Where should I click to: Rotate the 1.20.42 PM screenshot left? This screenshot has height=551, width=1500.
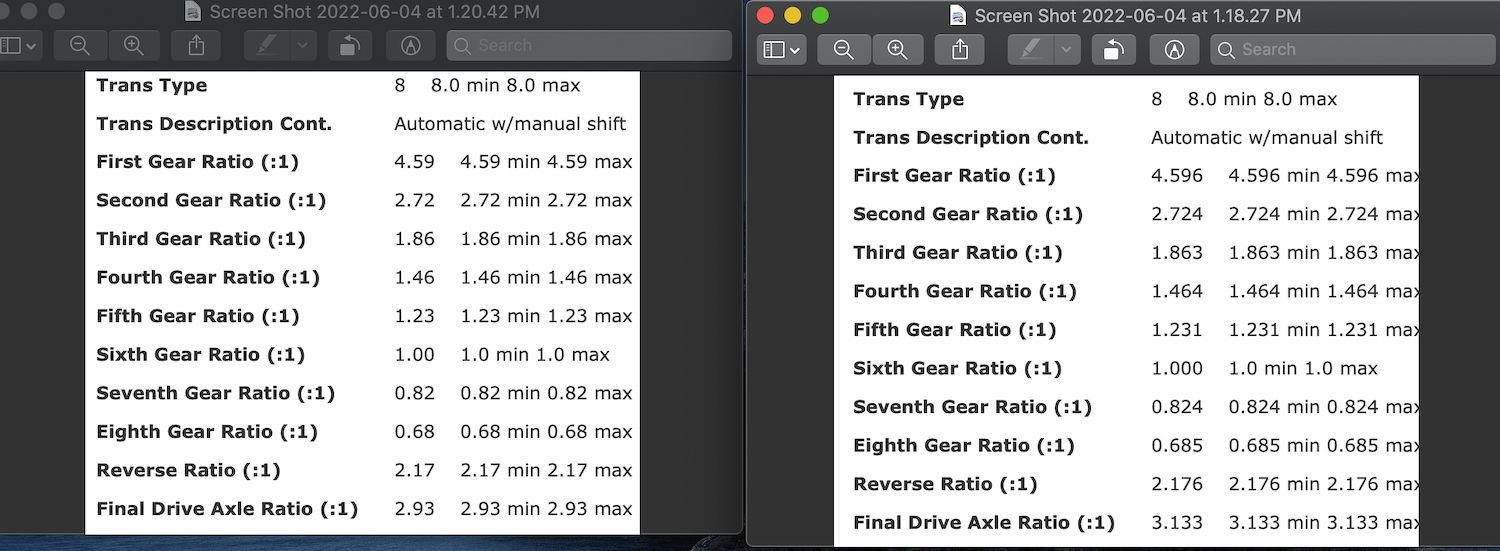[x=349, y=45]
